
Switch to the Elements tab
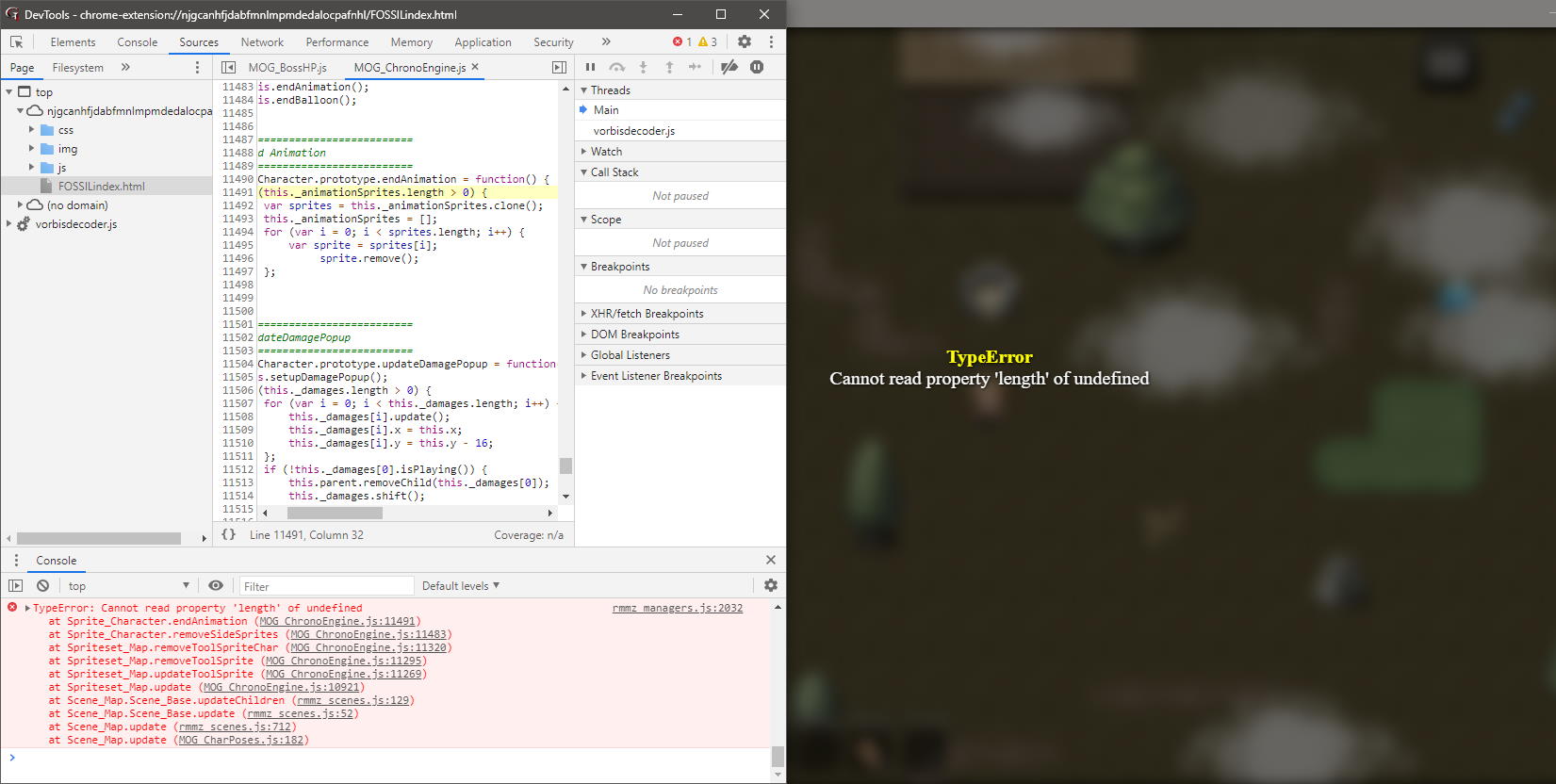(x=73, y=42)
